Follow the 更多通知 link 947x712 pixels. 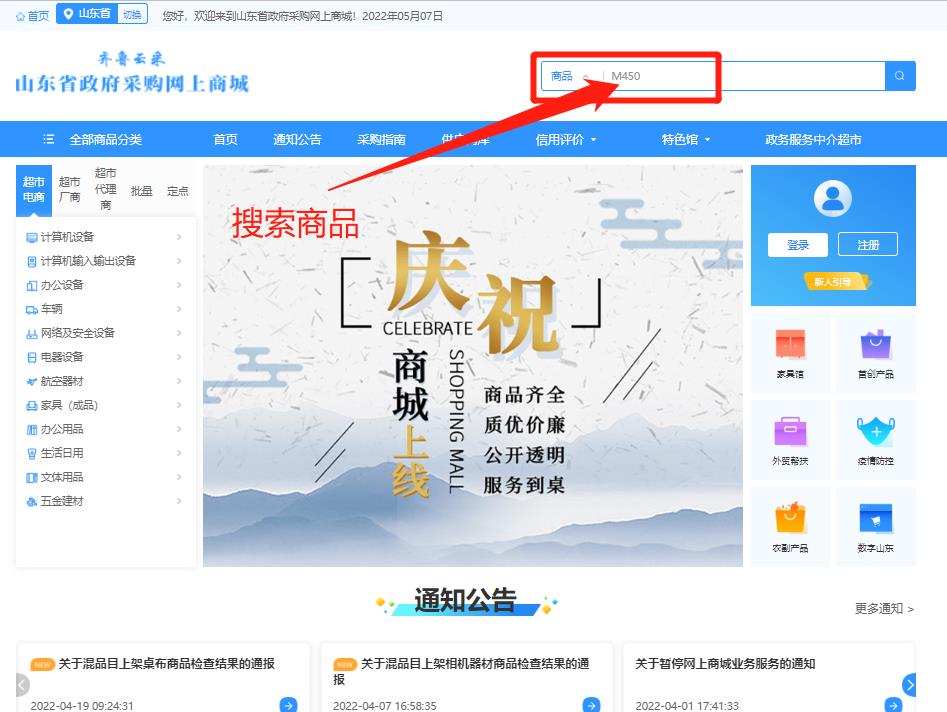click(x=884, y=608)
